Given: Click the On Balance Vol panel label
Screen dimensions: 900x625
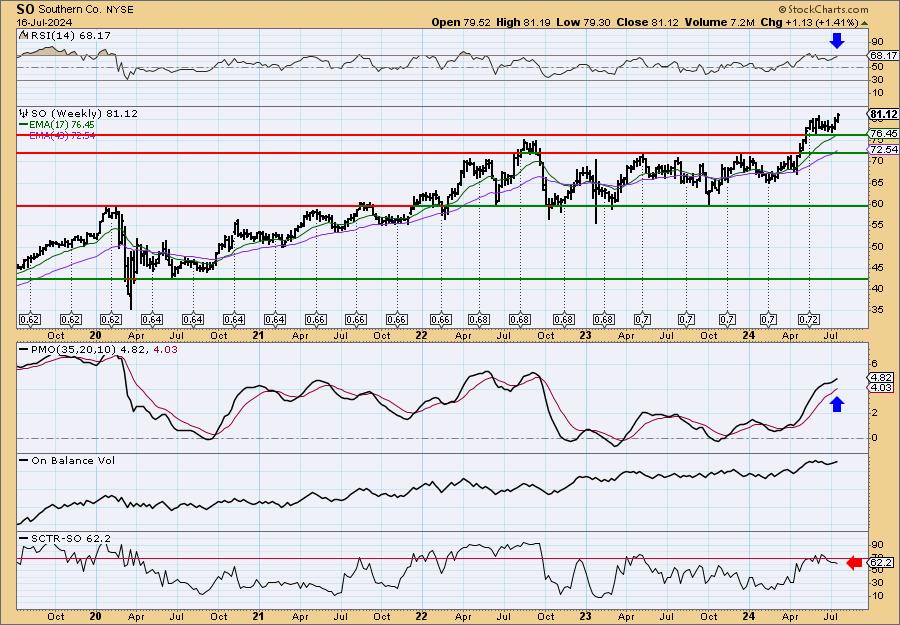Looking at the screenshot, I should pyautogui.click(x=67, y=460).
